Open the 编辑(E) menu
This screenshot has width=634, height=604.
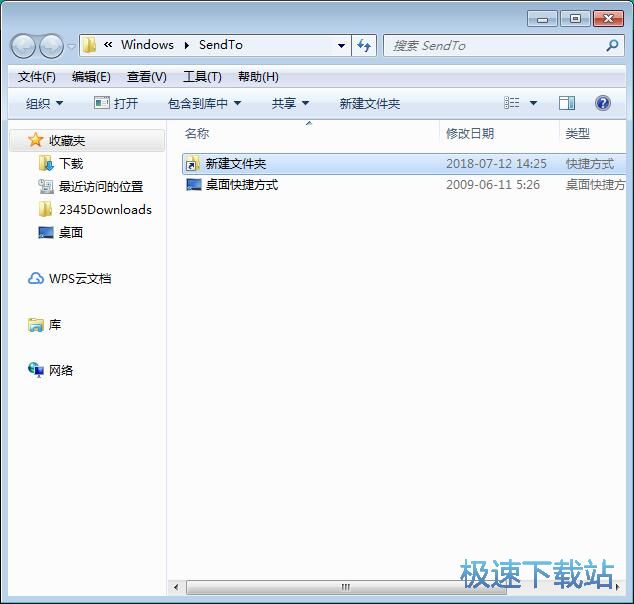(91, 77)
